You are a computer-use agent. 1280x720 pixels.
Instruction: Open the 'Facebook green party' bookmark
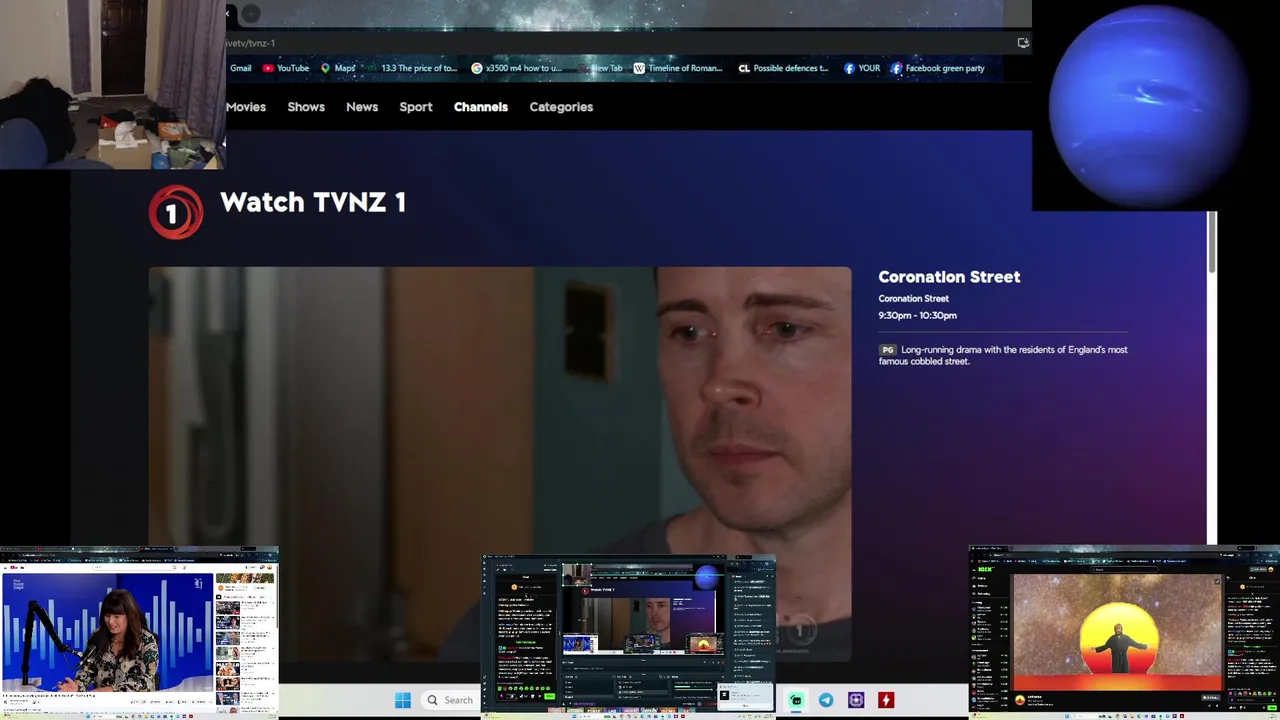point(938,68)
